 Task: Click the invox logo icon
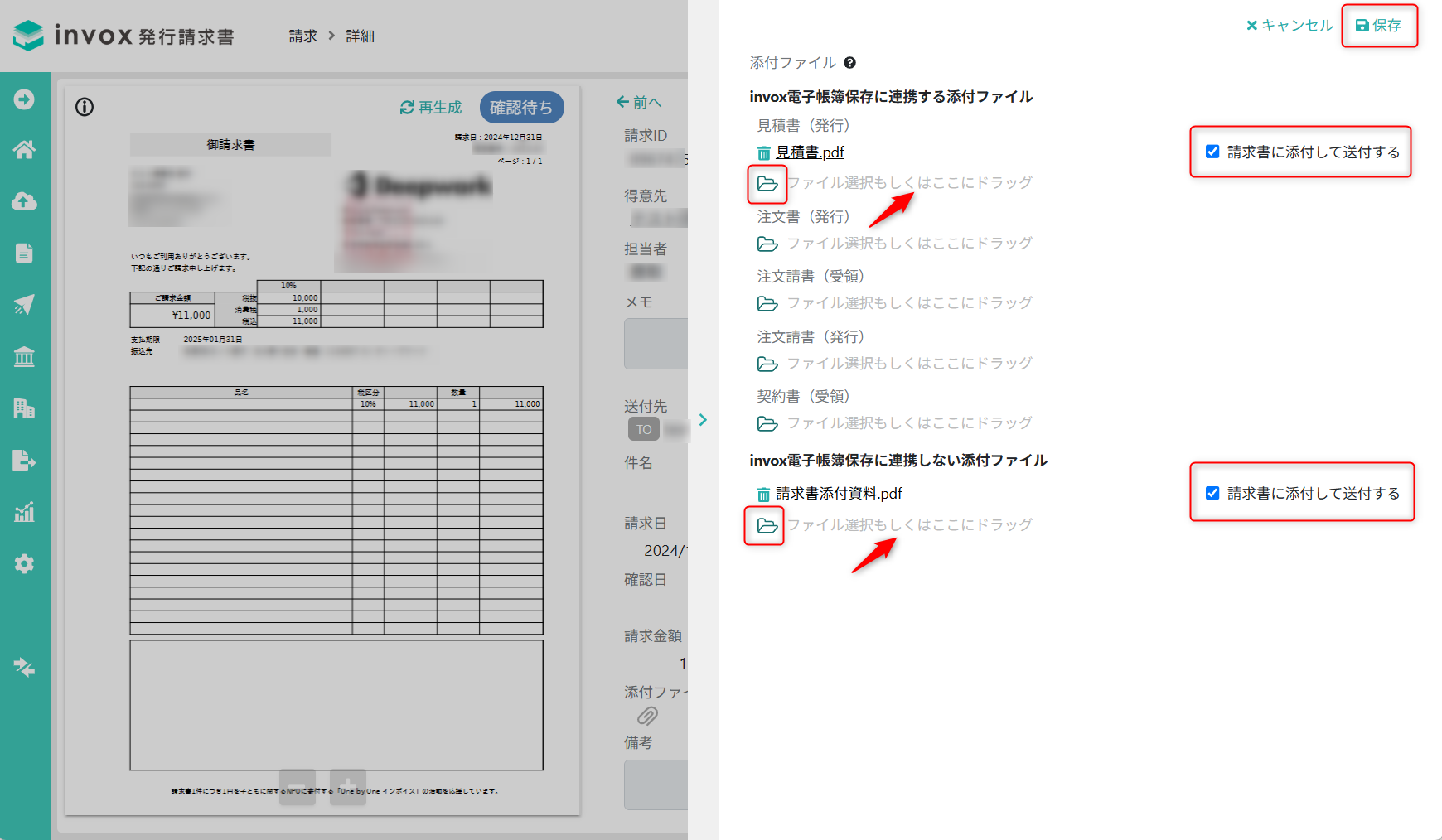(x=29, y=35)
